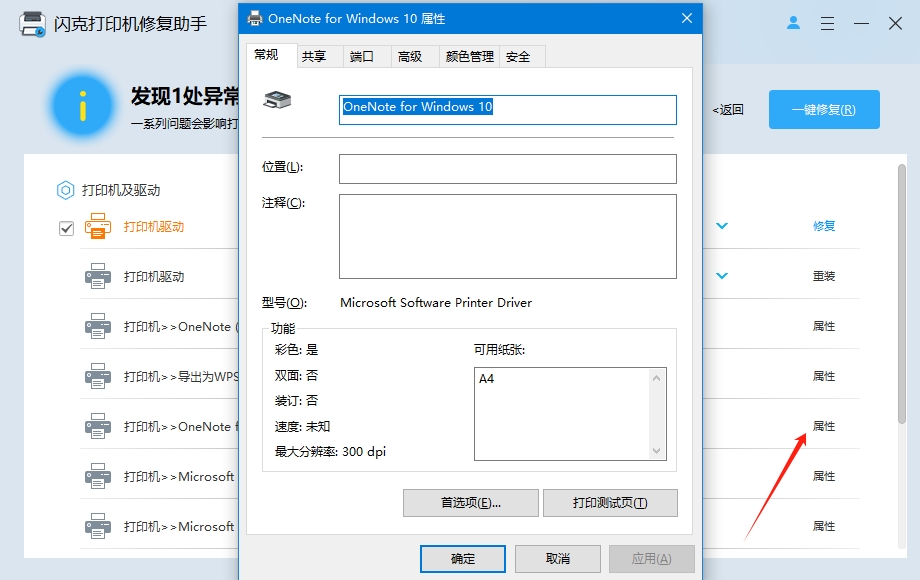
Task: Click the hexagon icon beside 打印机及驱动
Action: coord(65,190)
